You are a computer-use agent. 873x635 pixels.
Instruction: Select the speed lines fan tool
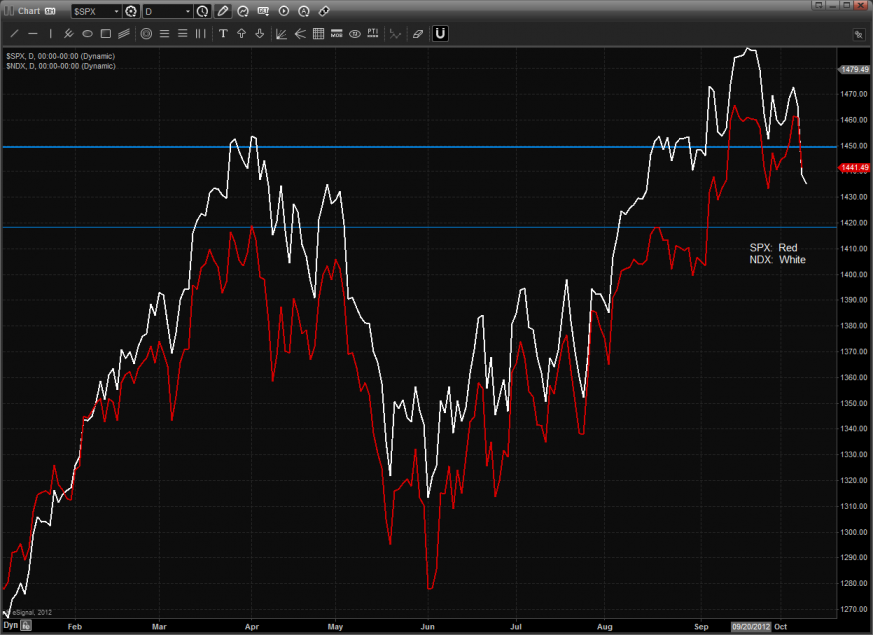pyautogui.click(x=300, y=34)
